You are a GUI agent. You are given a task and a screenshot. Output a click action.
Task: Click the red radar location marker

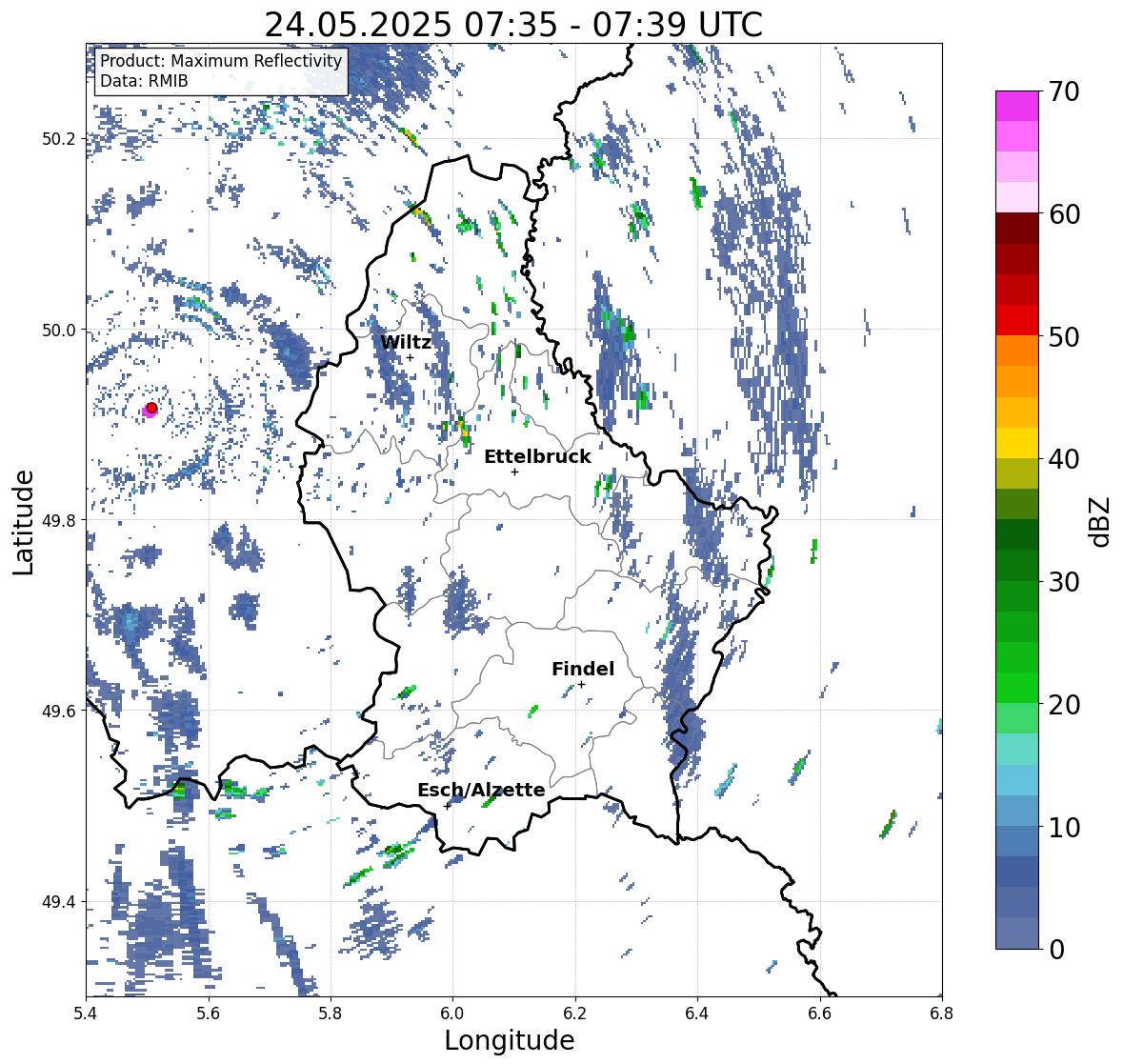(x=151, y=408)
